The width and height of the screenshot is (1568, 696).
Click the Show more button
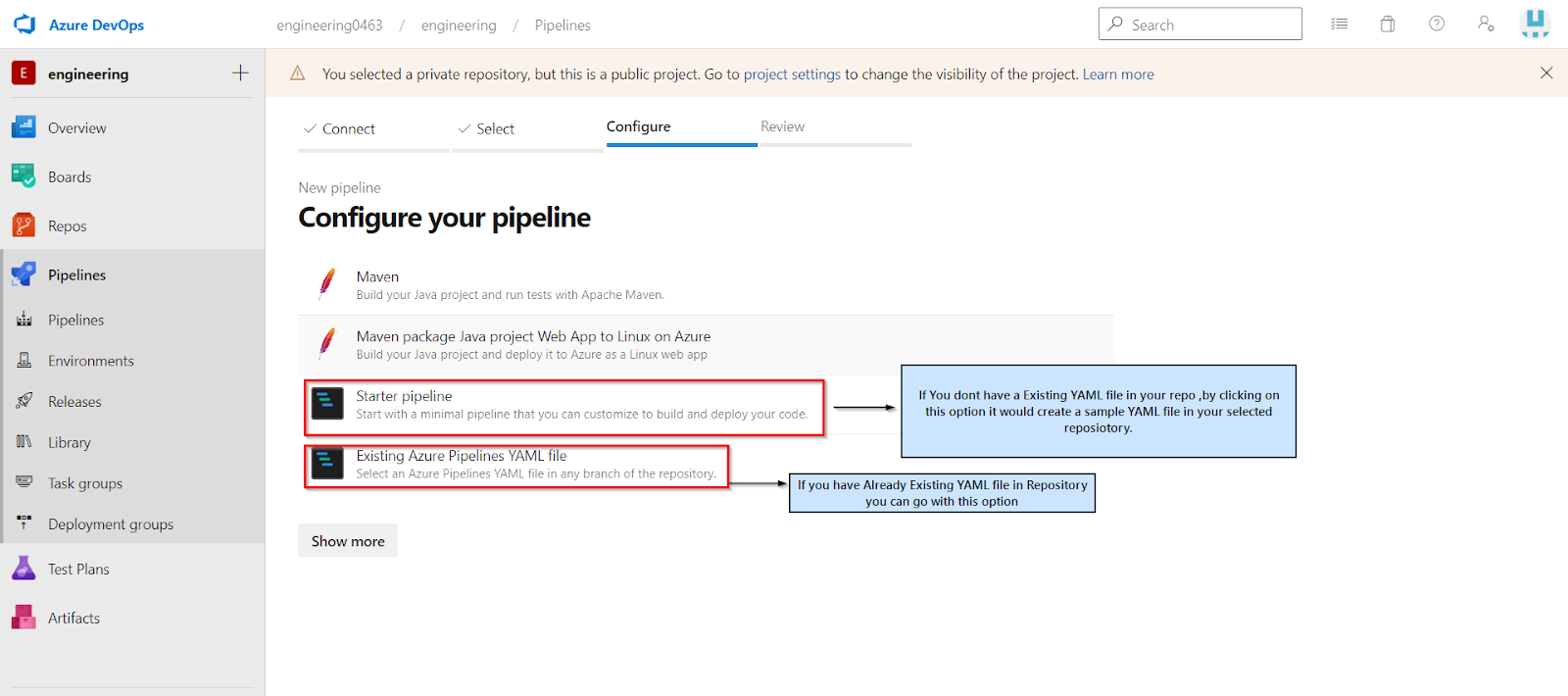pos(348,541)
